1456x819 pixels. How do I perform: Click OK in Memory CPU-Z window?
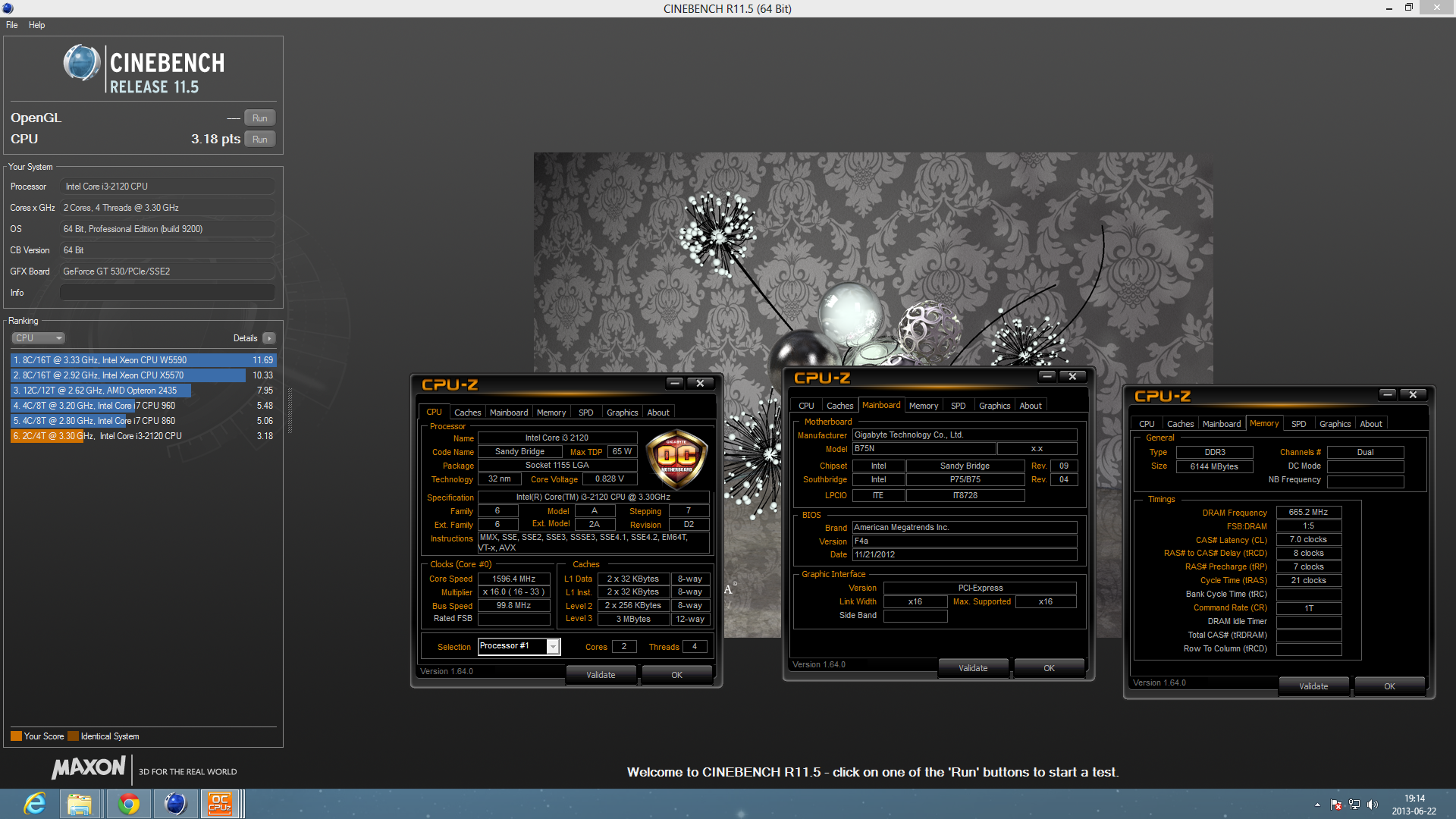(1390, 686)
